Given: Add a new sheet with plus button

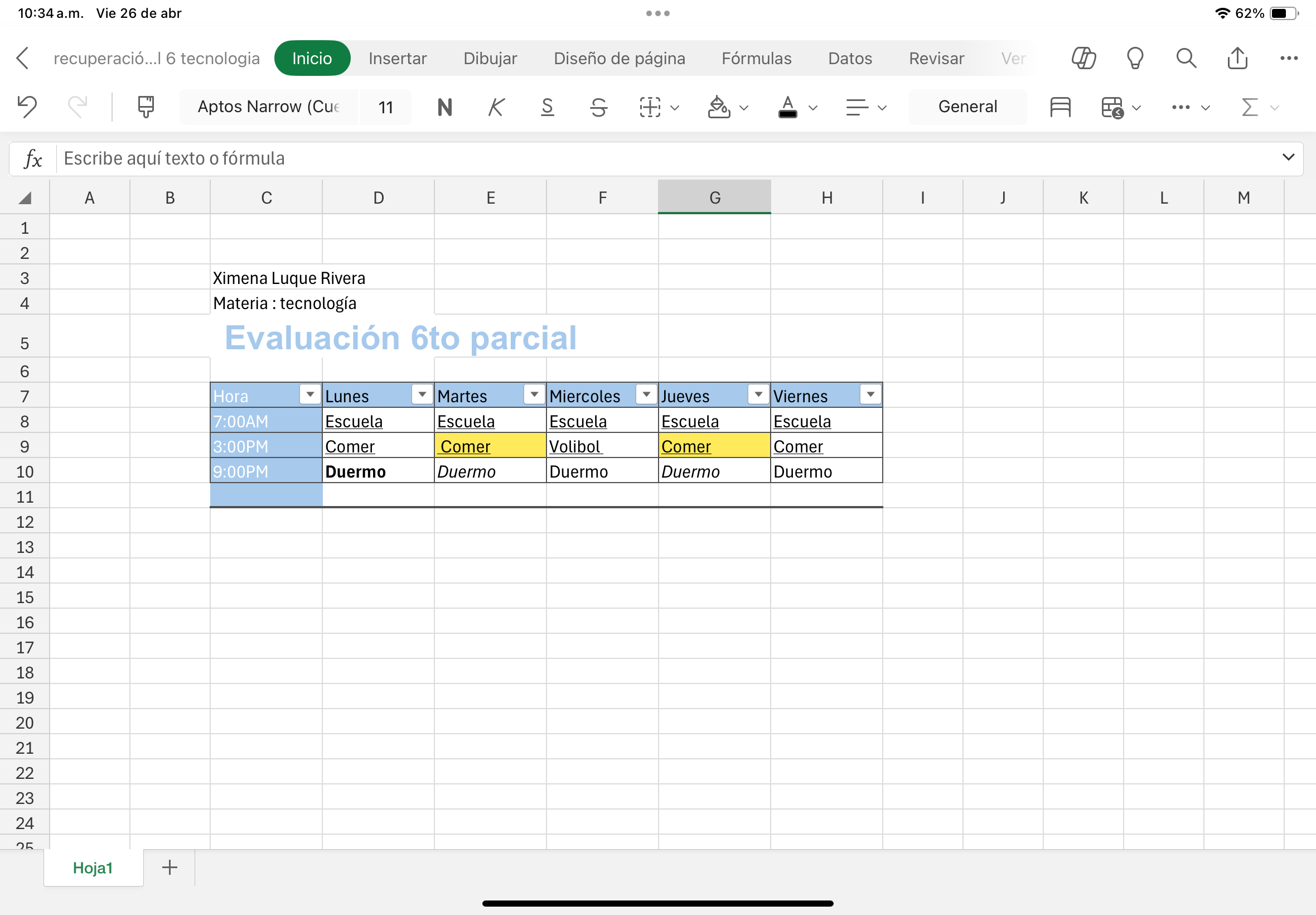Looking at the screenshot, I should pyautogui.click(x=170, y=867).
